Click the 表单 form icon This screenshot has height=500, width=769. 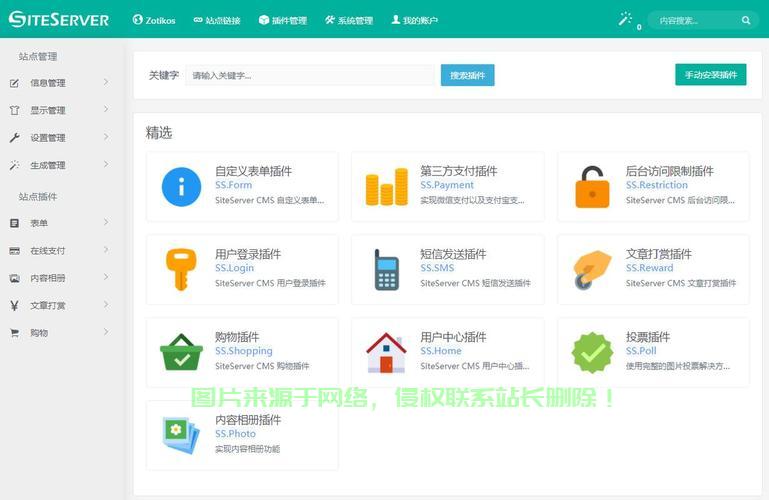[15, 223]
